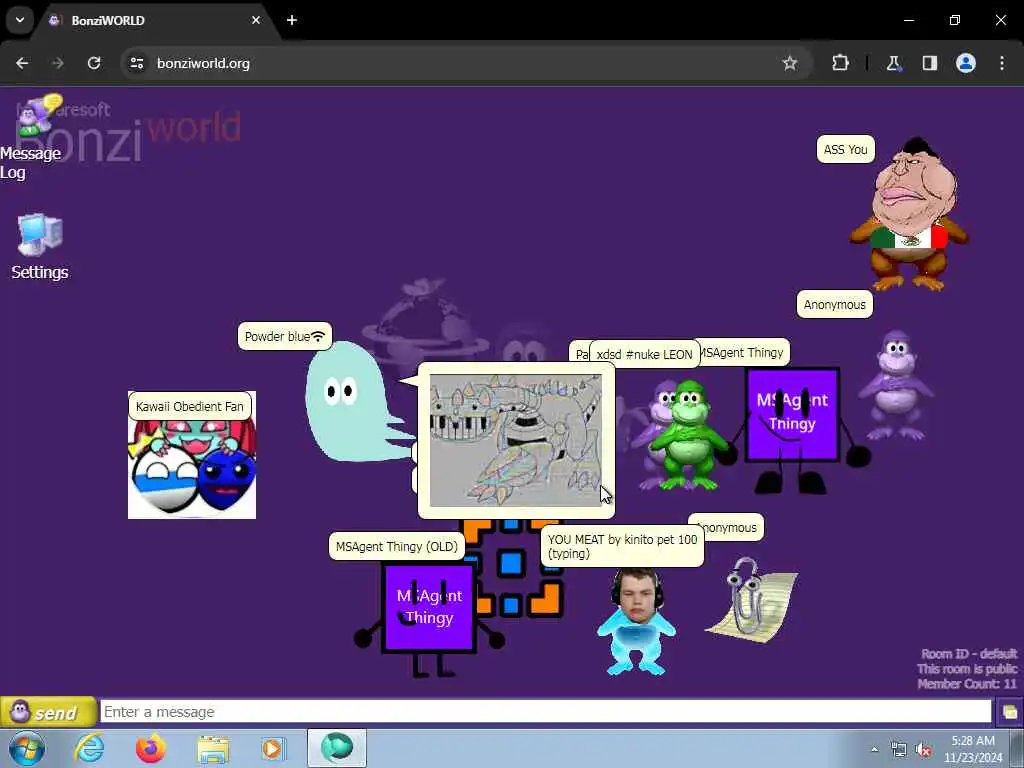1024x768 pixels.
Task: Click the 'Room ID - default' text
Action: 969,654
